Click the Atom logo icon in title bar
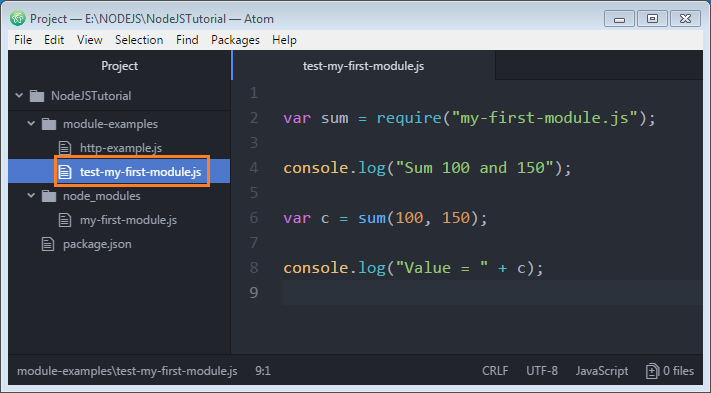Image resolution: width=711 pixels, height=393 pixels. click(x=18, y=18)
